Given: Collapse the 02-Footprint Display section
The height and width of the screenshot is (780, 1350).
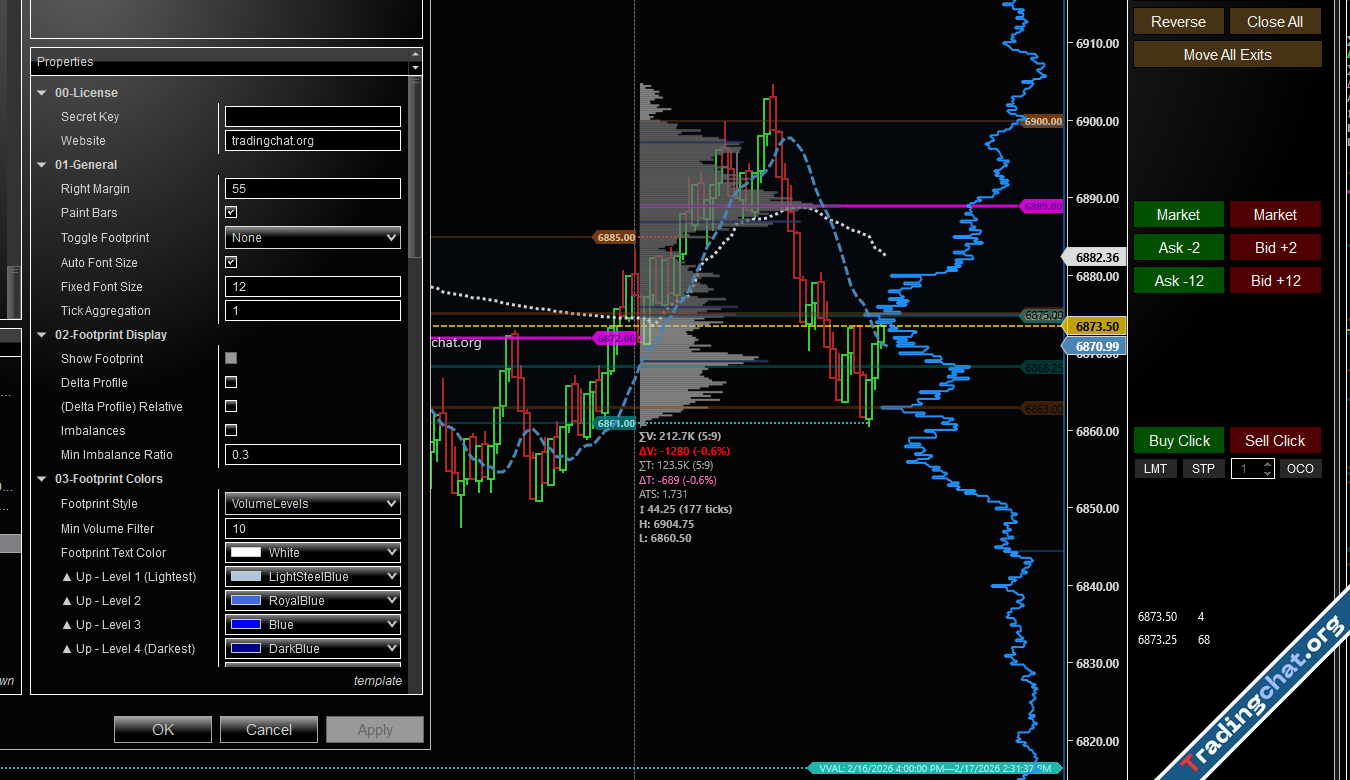Looking at the screenshot, I should [x=42, y=335].
